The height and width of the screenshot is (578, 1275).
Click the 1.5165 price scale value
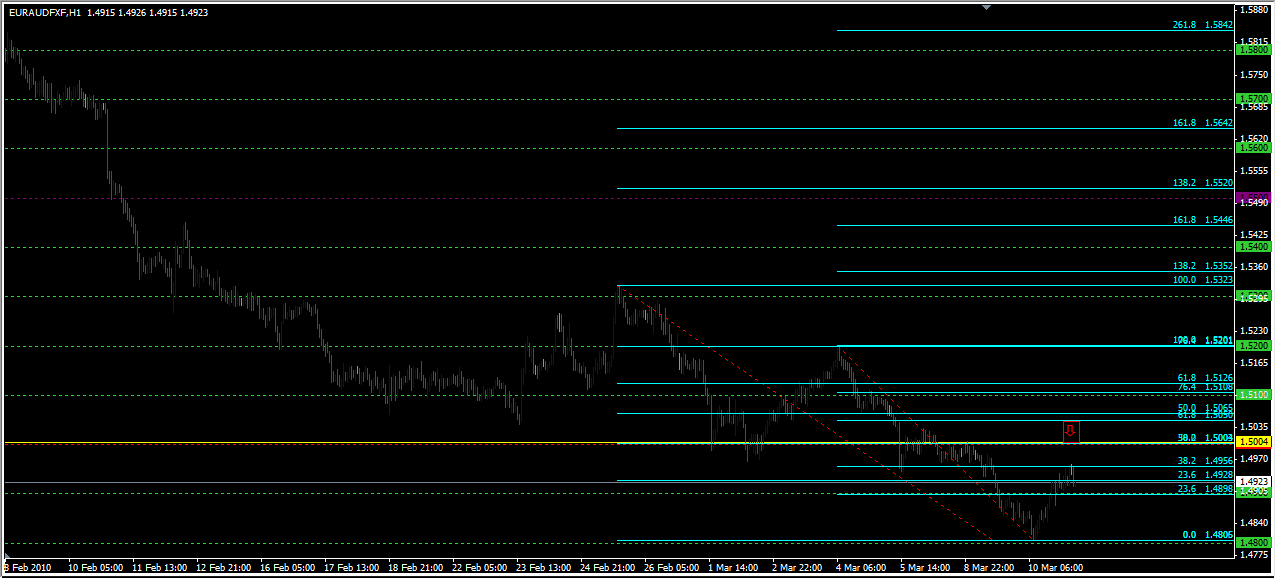coord(1253,363)
